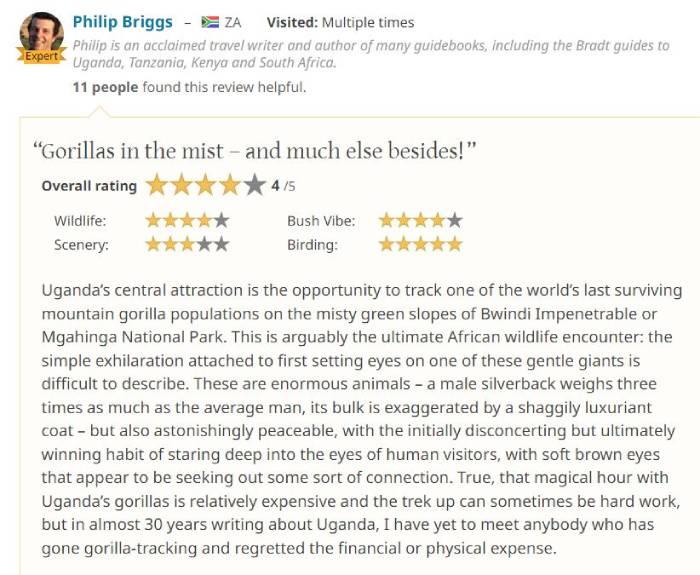Screen dimensions: 700x575
Task: Click '11 people found this review helpful'
Action: [189, 87]
